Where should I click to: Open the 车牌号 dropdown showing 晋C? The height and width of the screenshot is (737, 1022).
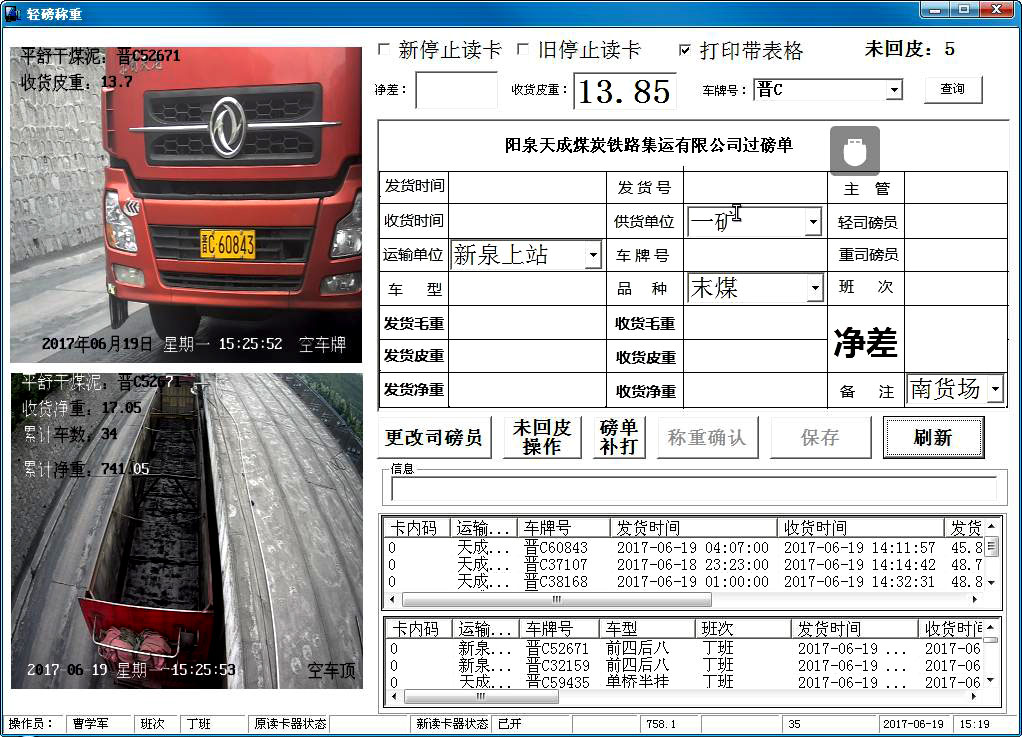point(893,90)
